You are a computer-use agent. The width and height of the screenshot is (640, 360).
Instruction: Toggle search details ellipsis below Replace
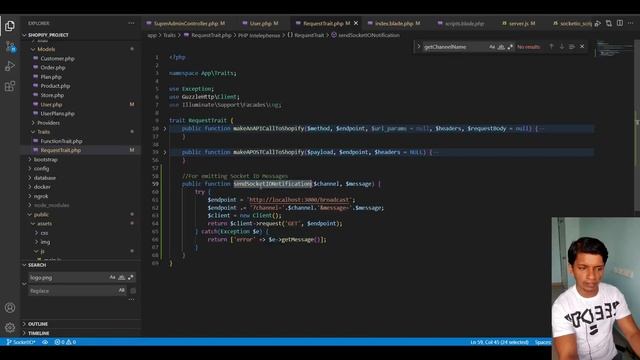click(131, 299)
